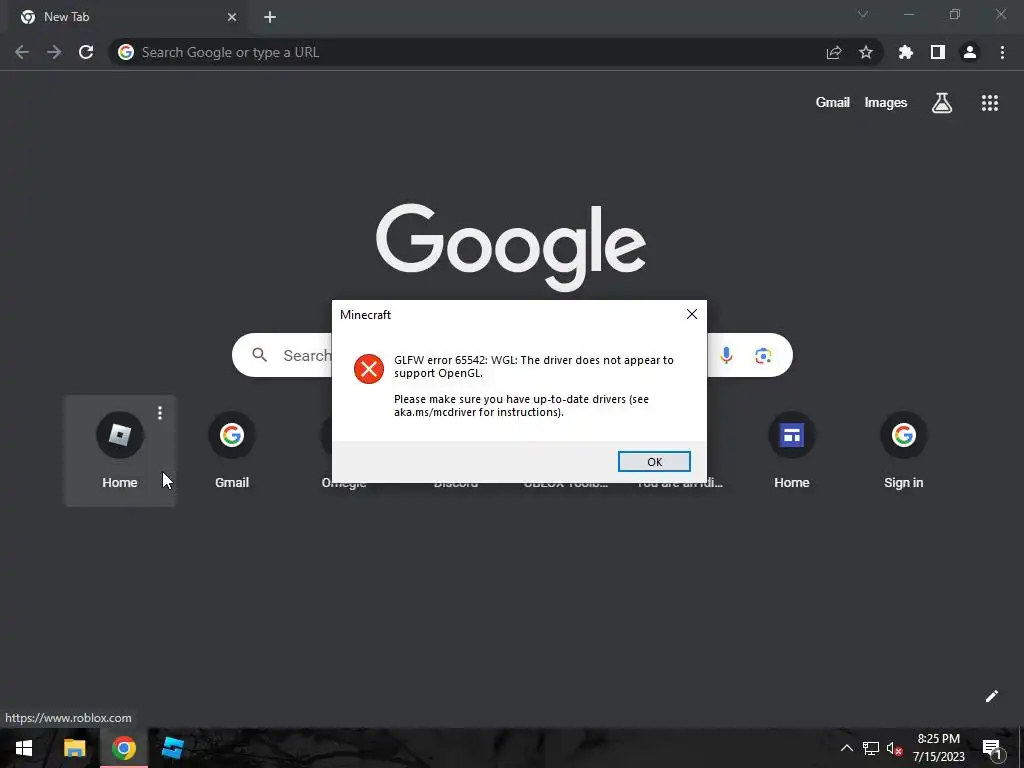Open the Extensions puzzle icon
This screenshot has width=1024, height=768.
point(906,52)
